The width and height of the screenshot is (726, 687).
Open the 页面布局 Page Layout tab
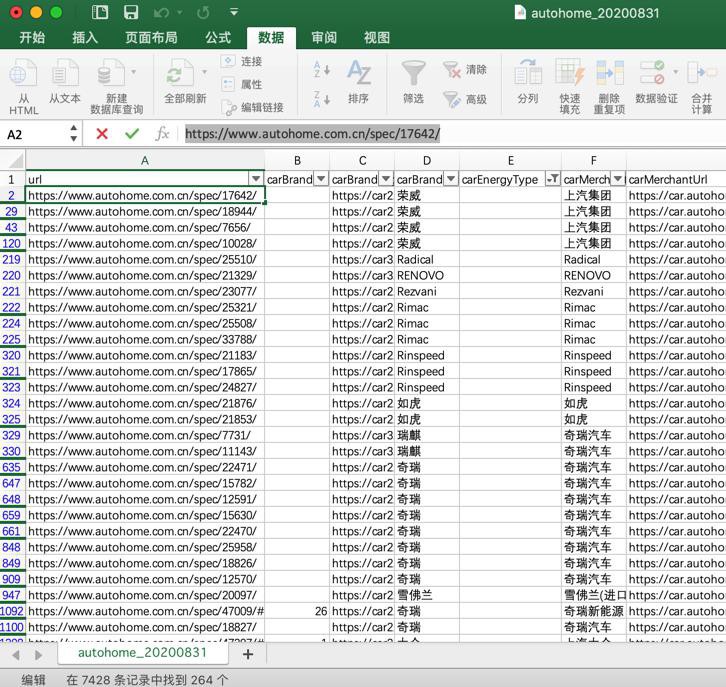coord(151,37)
